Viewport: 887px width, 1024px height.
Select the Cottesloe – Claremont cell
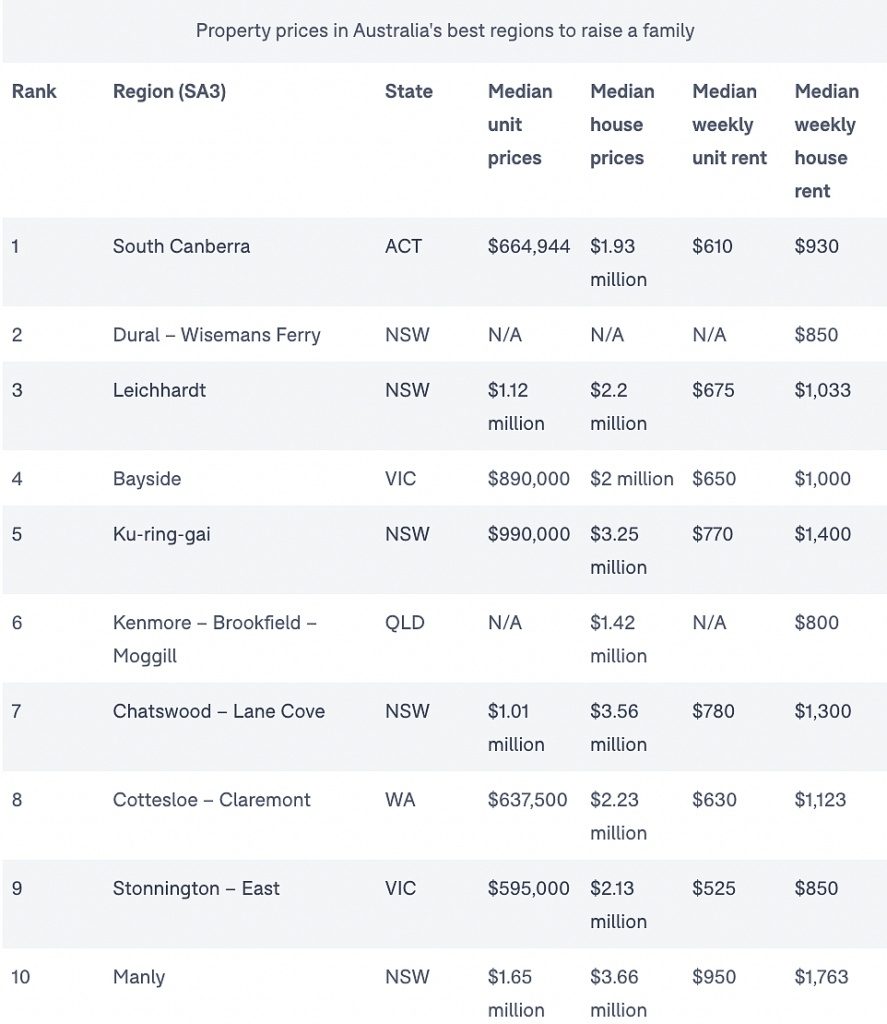pyautogui.click(x=211, y=800)
